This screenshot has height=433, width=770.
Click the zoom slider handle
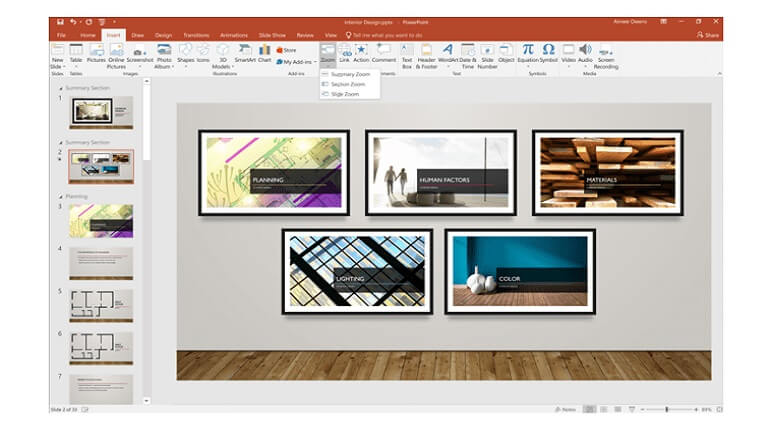tap(667, 409)
